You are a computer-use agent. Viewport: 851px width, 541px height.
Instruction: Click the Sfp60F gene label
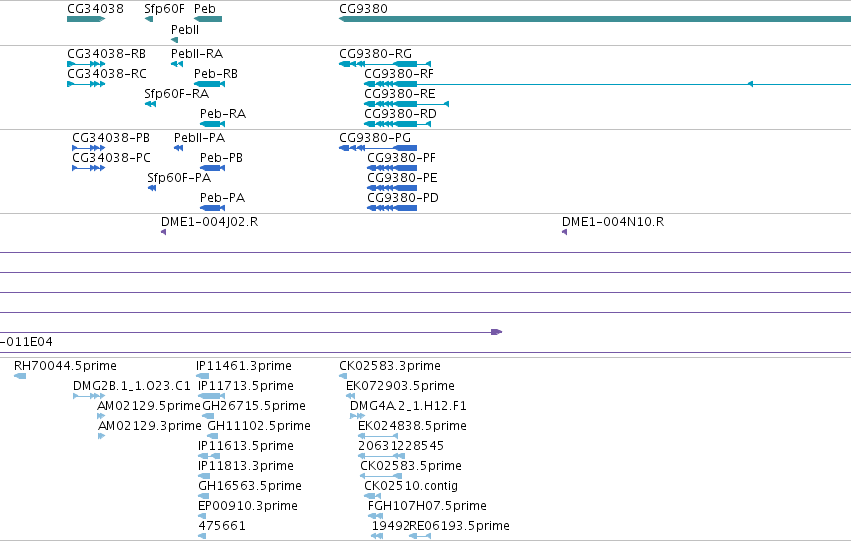coord(164,9)
